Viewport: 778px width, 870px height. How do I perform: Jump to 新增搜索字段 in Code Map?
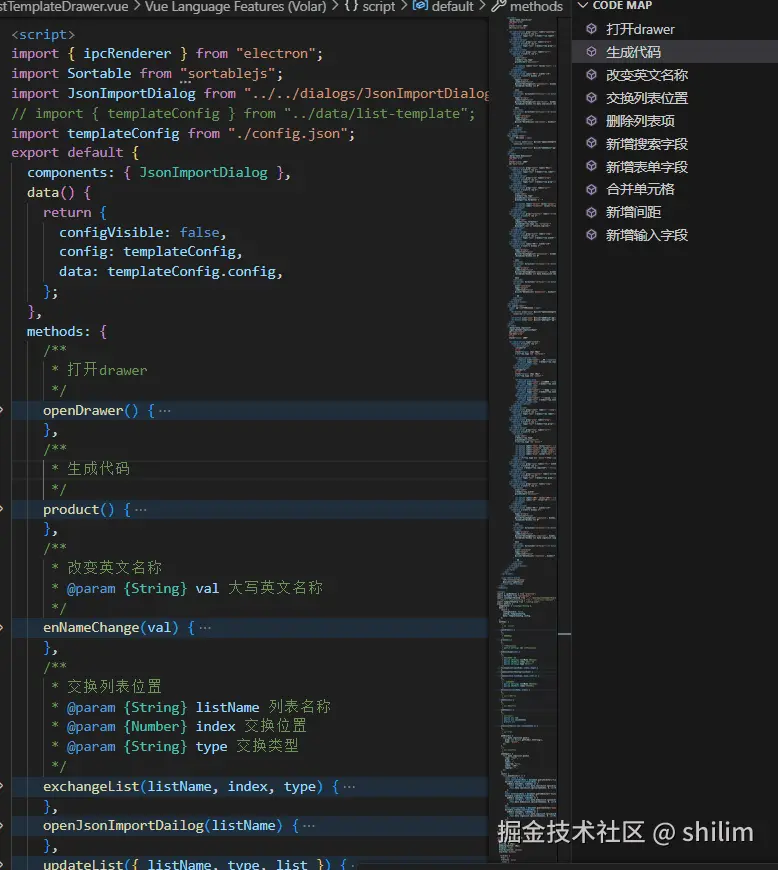[x=647, y=143]
